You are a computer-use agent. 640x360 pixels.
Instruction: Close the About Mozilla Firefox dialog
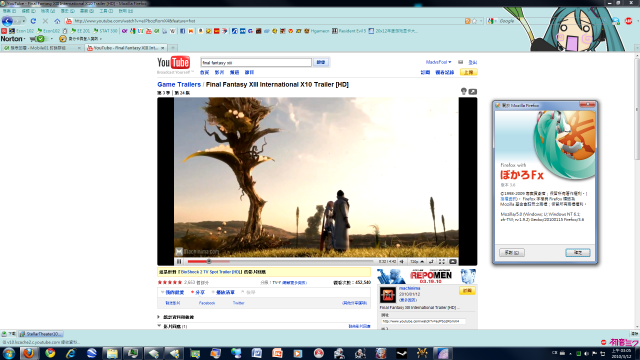(588, 104)
